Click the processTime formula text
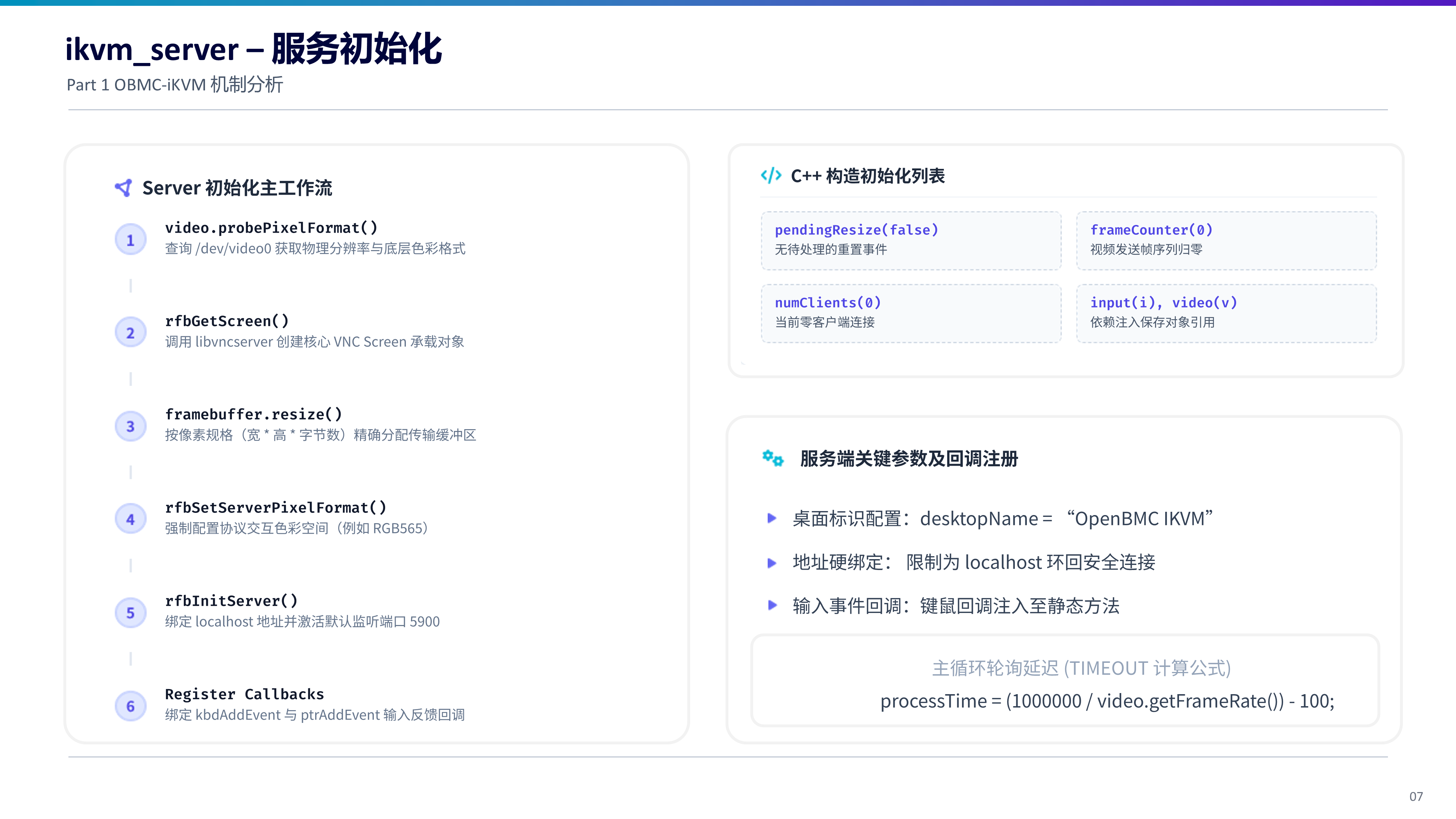Viewport: 1456px width, 819px height. pos(1107,701)
